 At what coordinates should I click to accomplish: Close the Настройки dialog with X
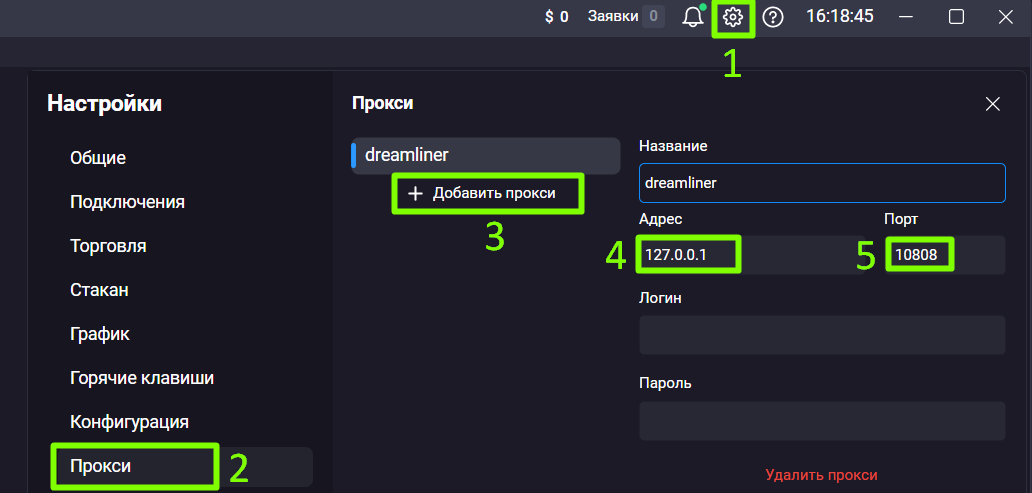(992, 104)
